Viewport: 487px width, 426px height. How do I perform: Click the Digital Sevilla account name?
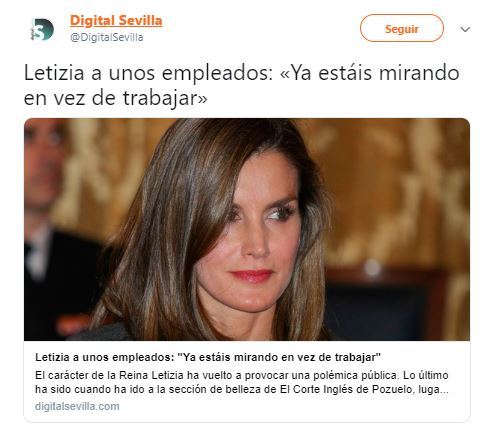coord(116,21)
